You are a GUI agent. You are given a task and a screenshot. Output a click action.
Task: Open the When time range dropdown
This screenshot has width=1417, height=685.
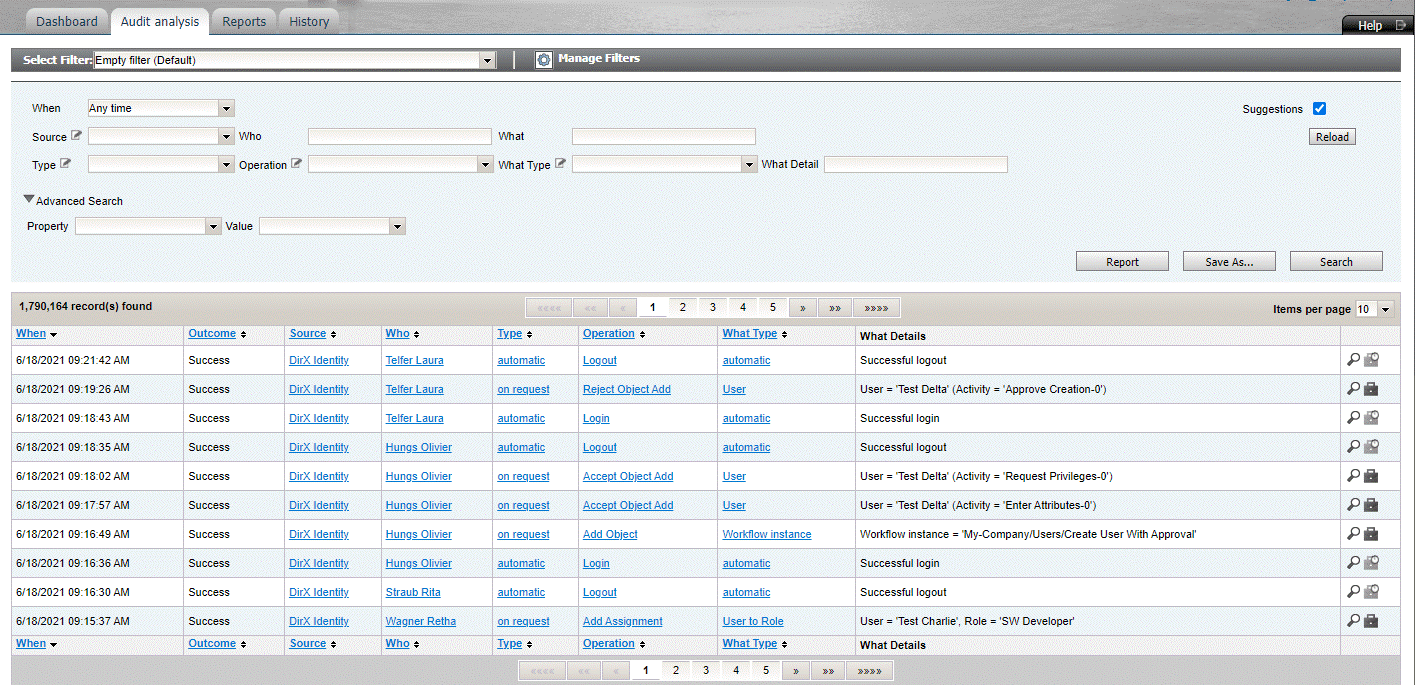(226, 108)
